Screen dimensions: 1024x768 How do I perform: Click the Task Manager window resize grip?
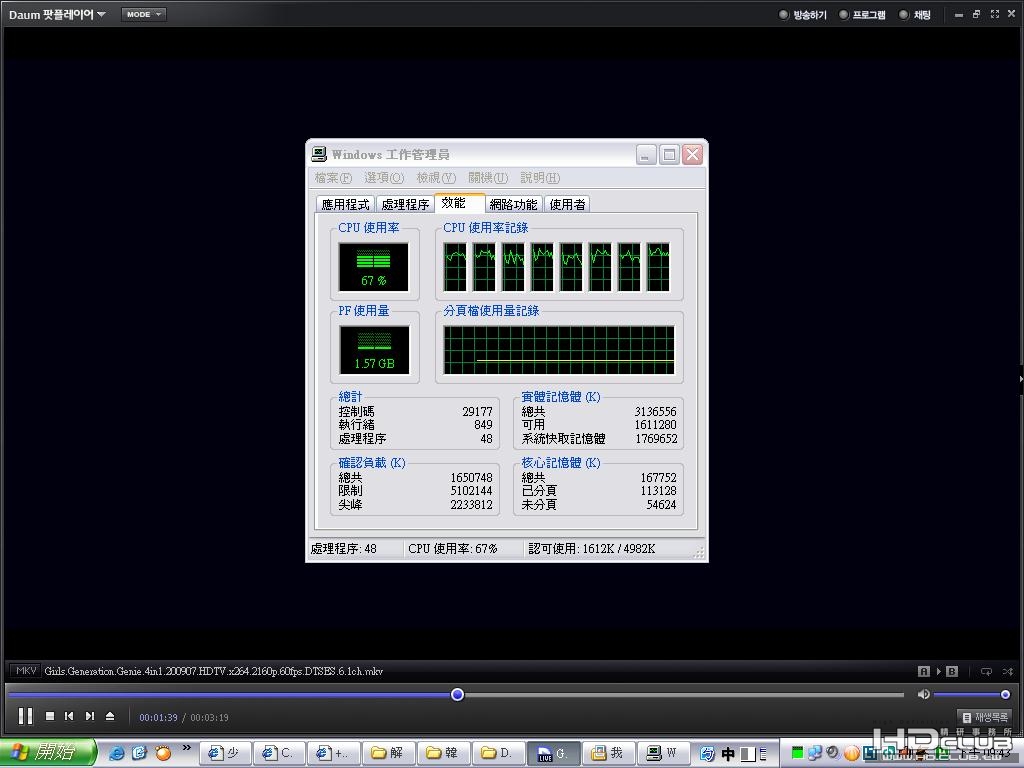click(x=699, y=553)
